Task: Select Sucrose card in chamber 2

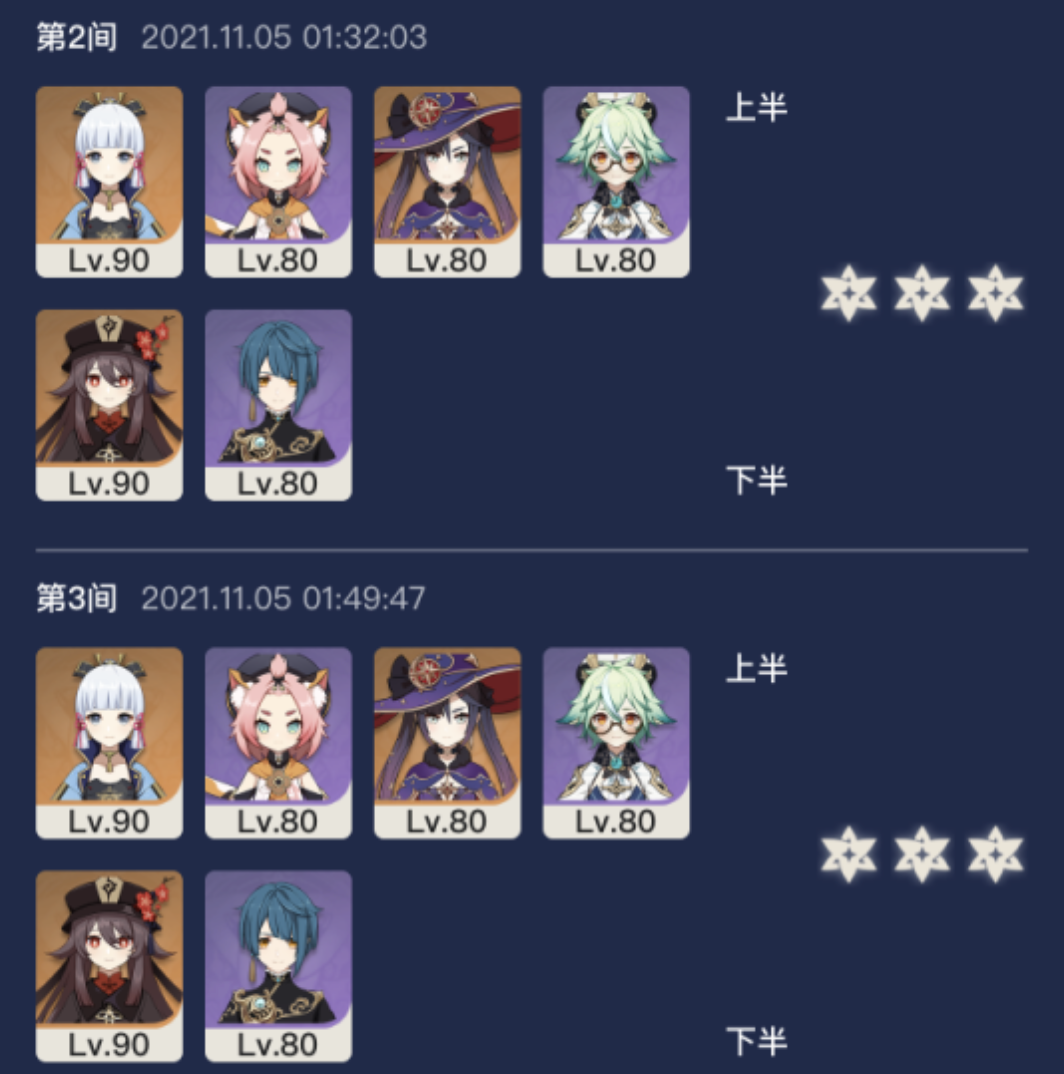Action: click(x=617, y=182)
